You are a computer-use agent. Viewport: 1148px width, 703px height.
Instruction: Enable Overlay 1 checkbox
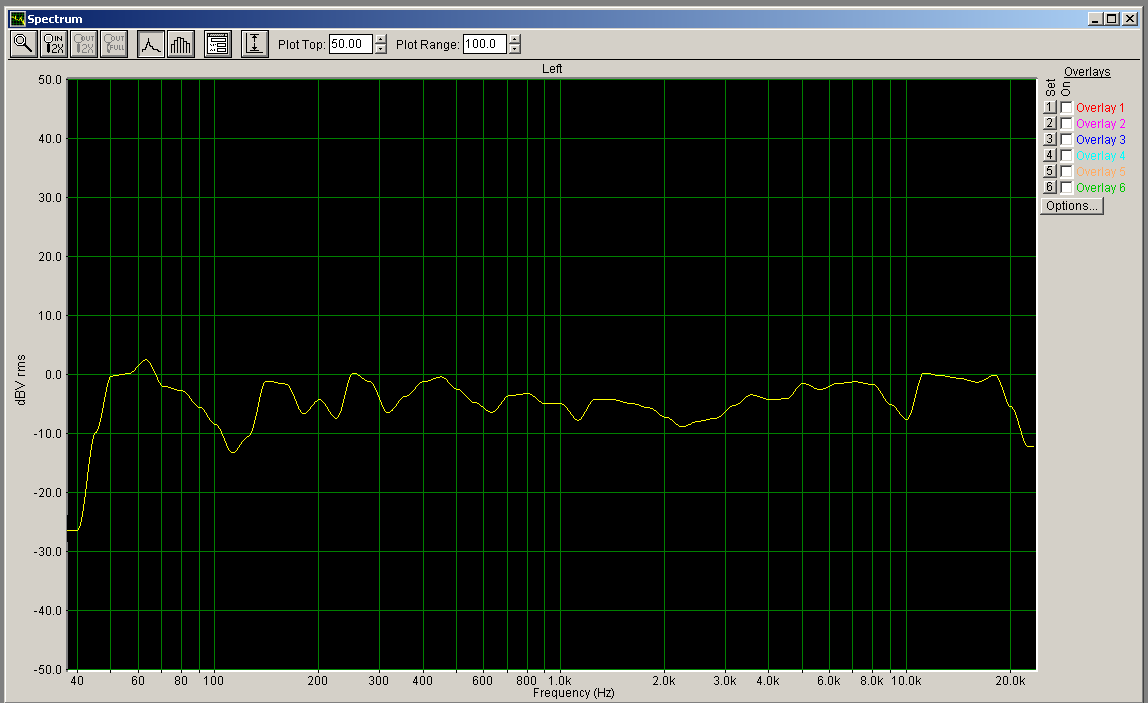pyautogui.click(x=1066, y=108)
